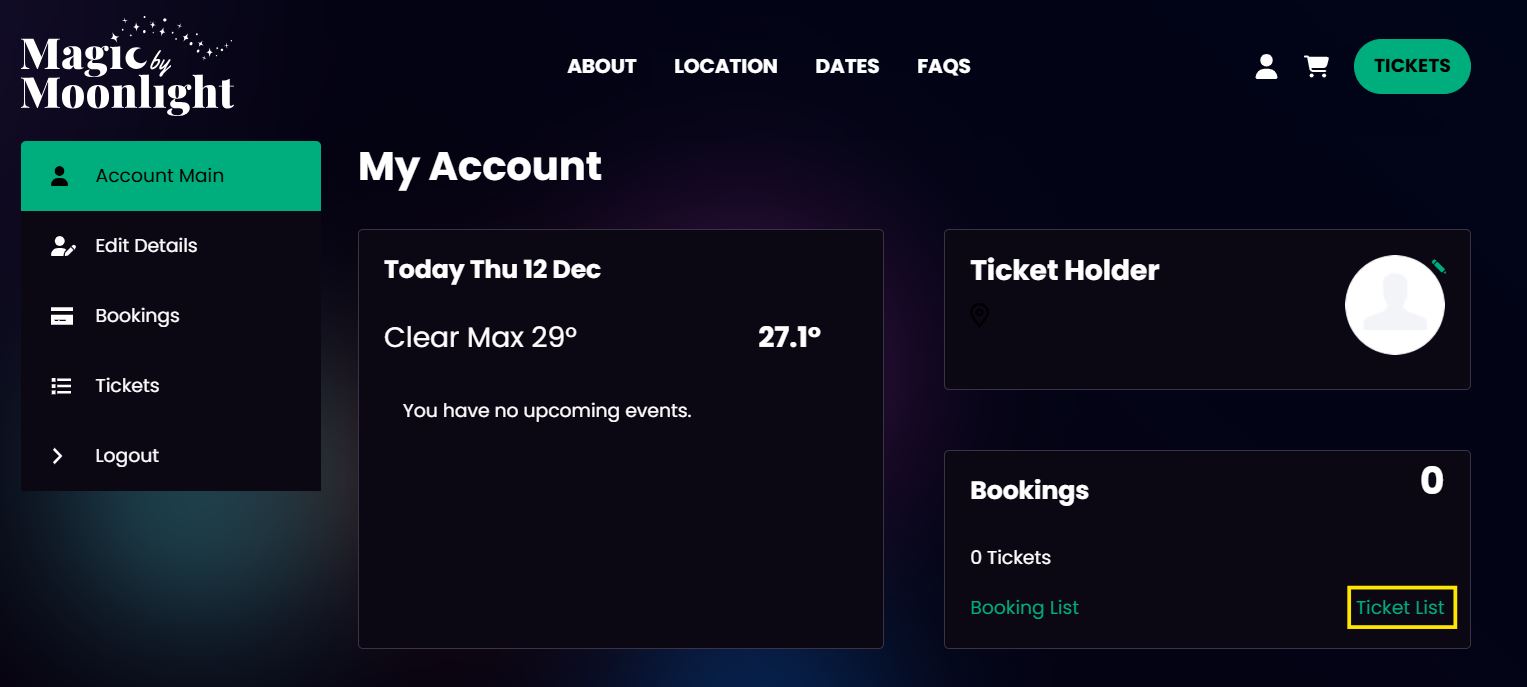The width and height of the screenshot is (1527, 687).
Task: Click the profile avatar placeholder image
Action: [1395, 305]
